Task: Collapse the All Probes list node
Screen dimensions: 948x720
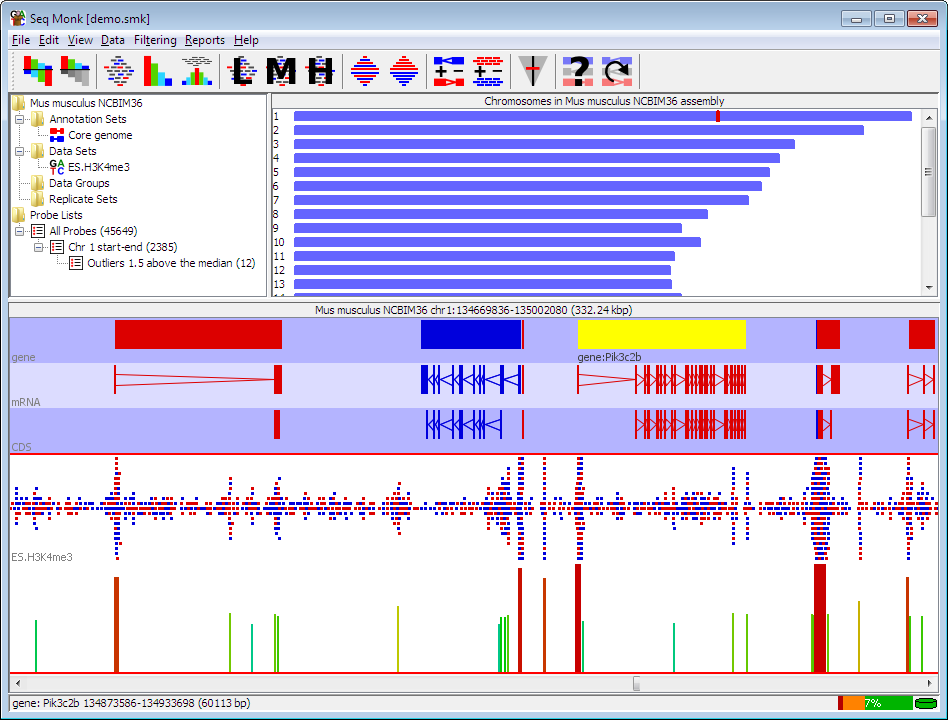Action: (19, 231)
